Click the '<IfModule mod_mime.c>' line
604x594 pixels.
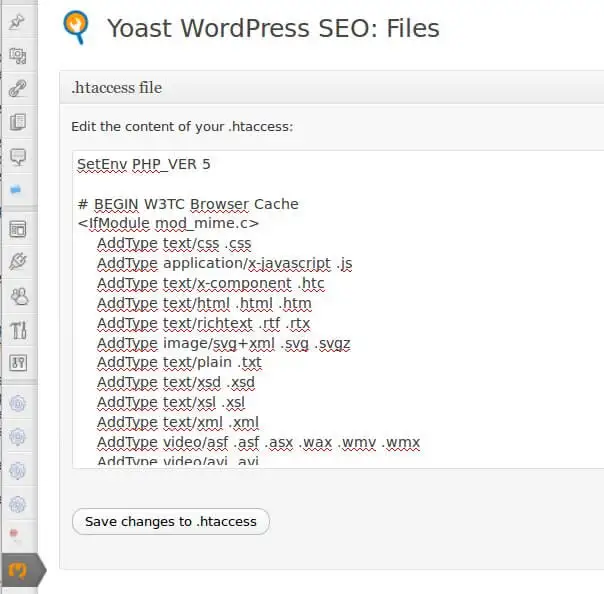(168, 223)
